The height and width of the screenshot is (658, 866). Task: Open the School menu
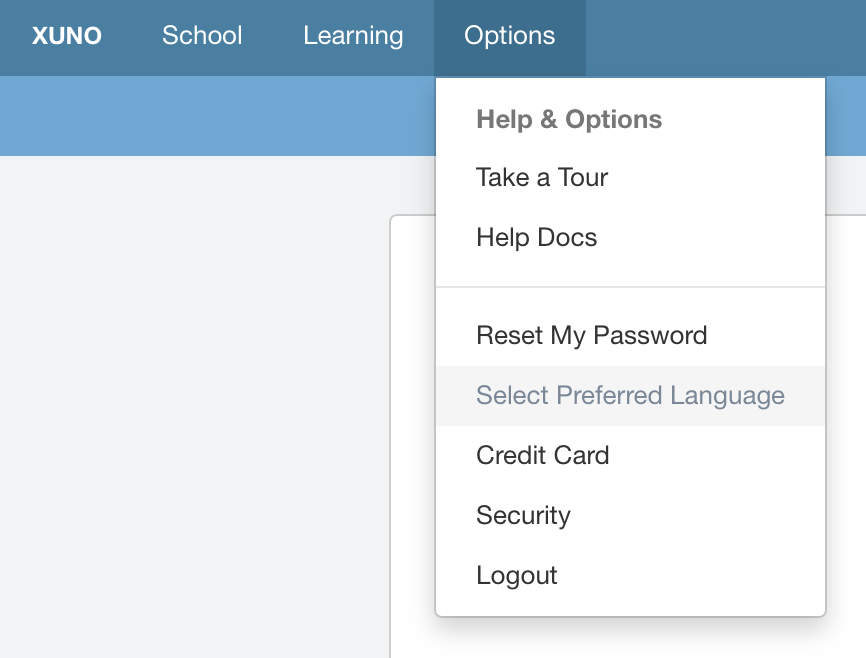[x=202, y=36]
